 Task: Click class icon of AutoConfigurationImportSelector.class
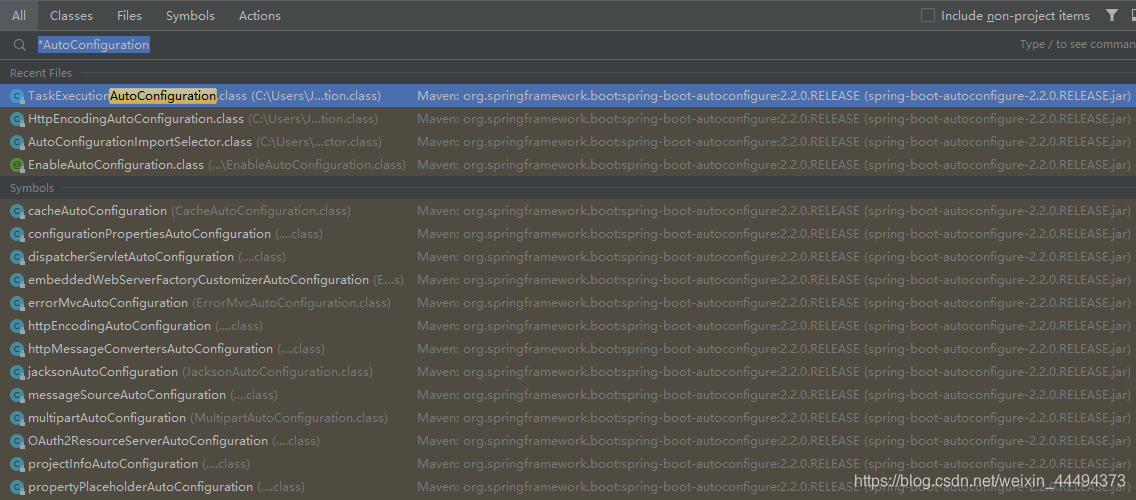coord(17,142)
